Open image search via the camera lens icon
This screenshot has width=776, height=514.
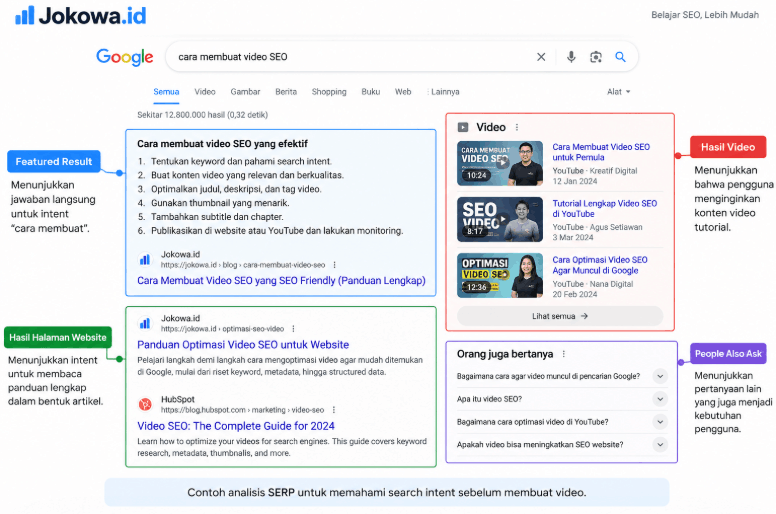(x=596, y=57)
